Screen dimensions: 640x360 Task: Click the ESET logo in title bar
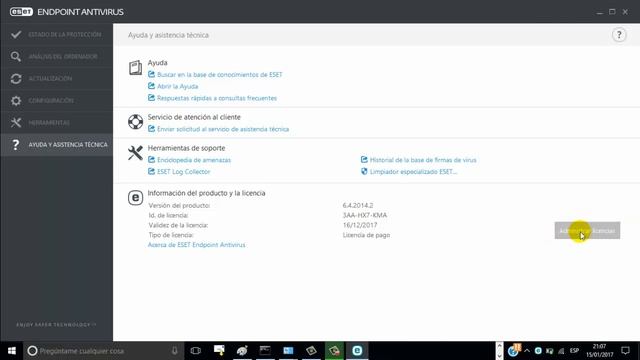21,12
